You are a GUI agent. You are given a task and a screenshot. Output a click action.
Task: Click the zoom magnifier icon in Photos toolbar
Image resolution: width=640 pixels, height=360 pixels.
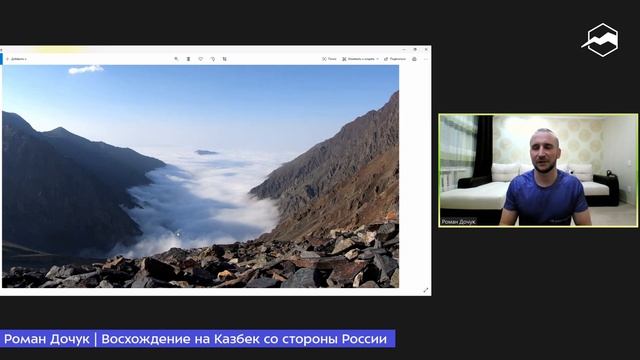pos(176,59)
